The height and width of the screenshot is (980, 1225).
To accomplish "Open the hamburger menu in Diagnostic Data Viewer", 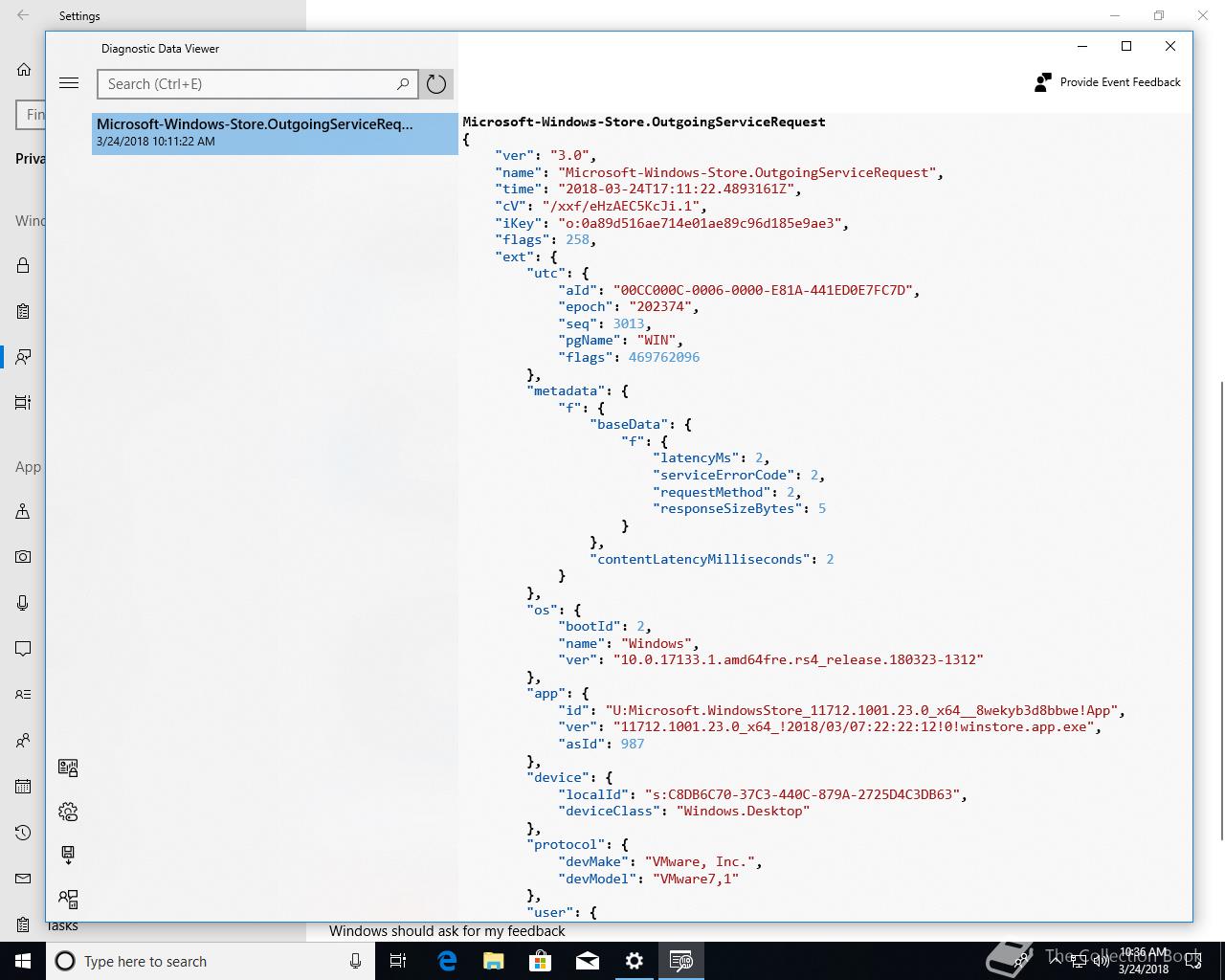I will (69, 83).
